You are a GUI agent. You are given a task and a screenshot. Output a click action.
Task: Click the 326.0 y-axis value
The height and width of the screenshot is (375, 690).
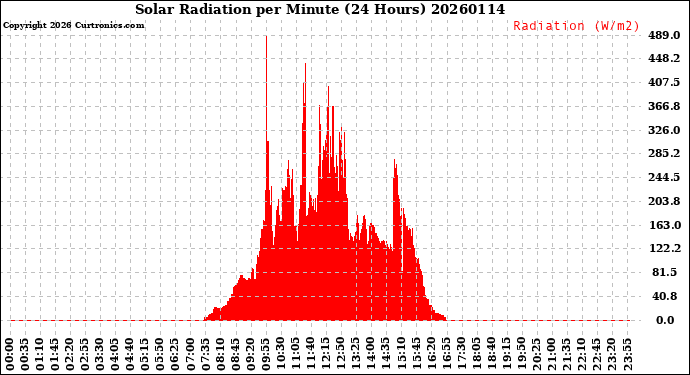(664, 130)
